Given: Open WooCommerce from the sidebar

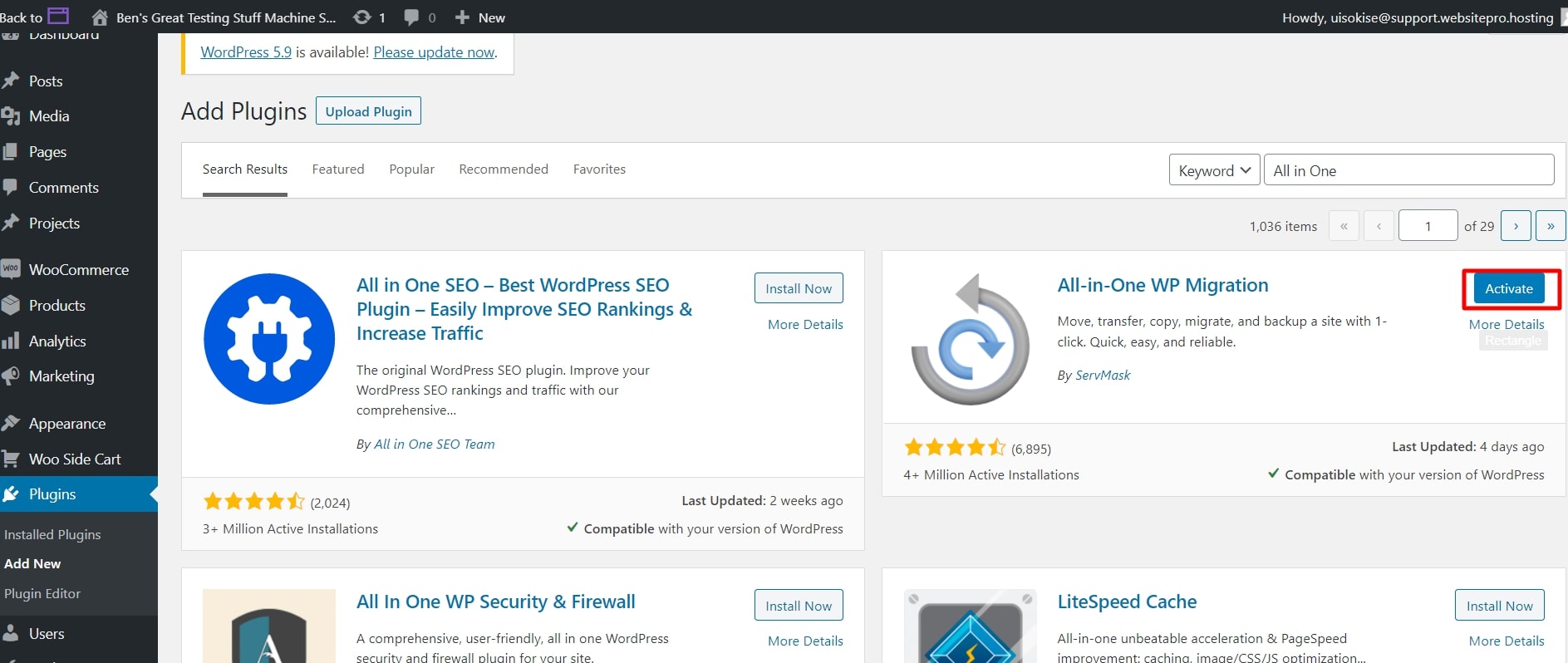Looking at the screenshot, I should (78, 270).
